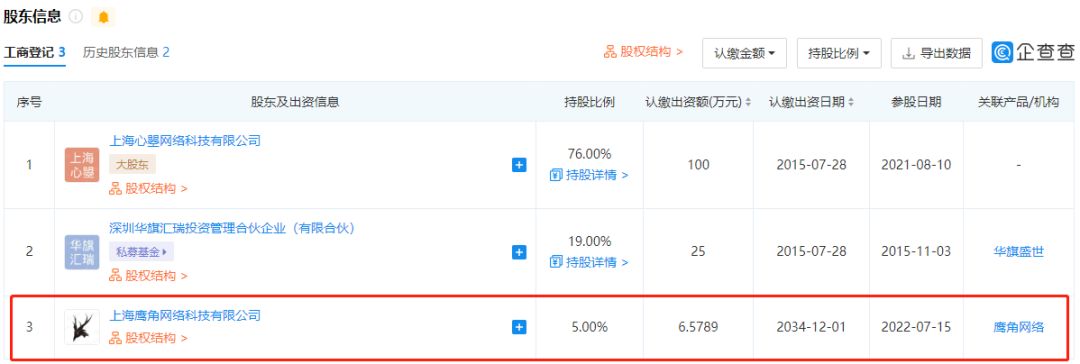Open the 认缴金额 dropdown
Image resolution: width=1080 pixels, height=364 pixels.
[745, 53]
